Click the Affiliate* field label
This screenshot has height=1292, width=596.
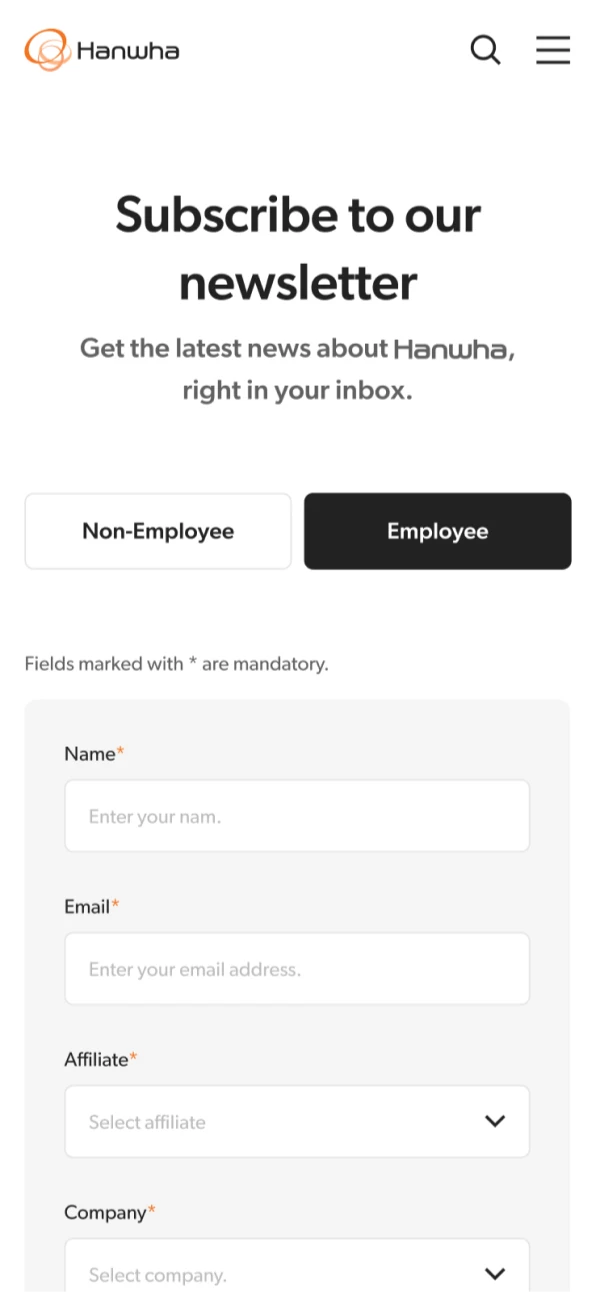coord(101,1060)
